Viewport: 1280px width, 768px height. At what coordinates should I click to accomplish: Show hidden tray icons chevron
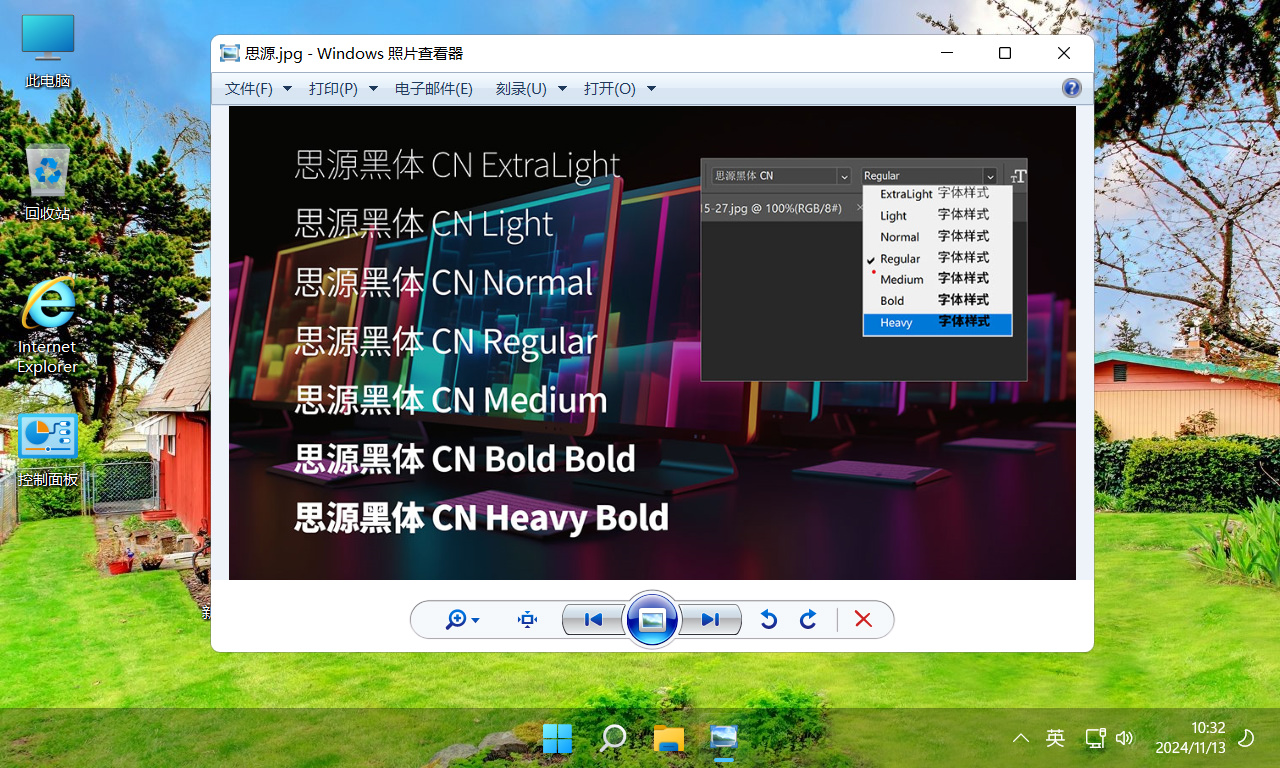click(x=1021, y=738)
